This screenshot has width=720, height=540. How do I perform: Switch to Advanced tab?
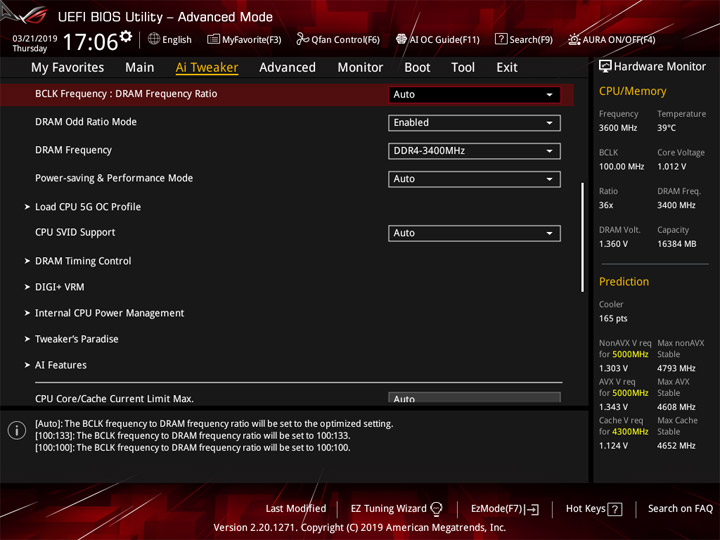pyautogui.click(x=287, y=68)
